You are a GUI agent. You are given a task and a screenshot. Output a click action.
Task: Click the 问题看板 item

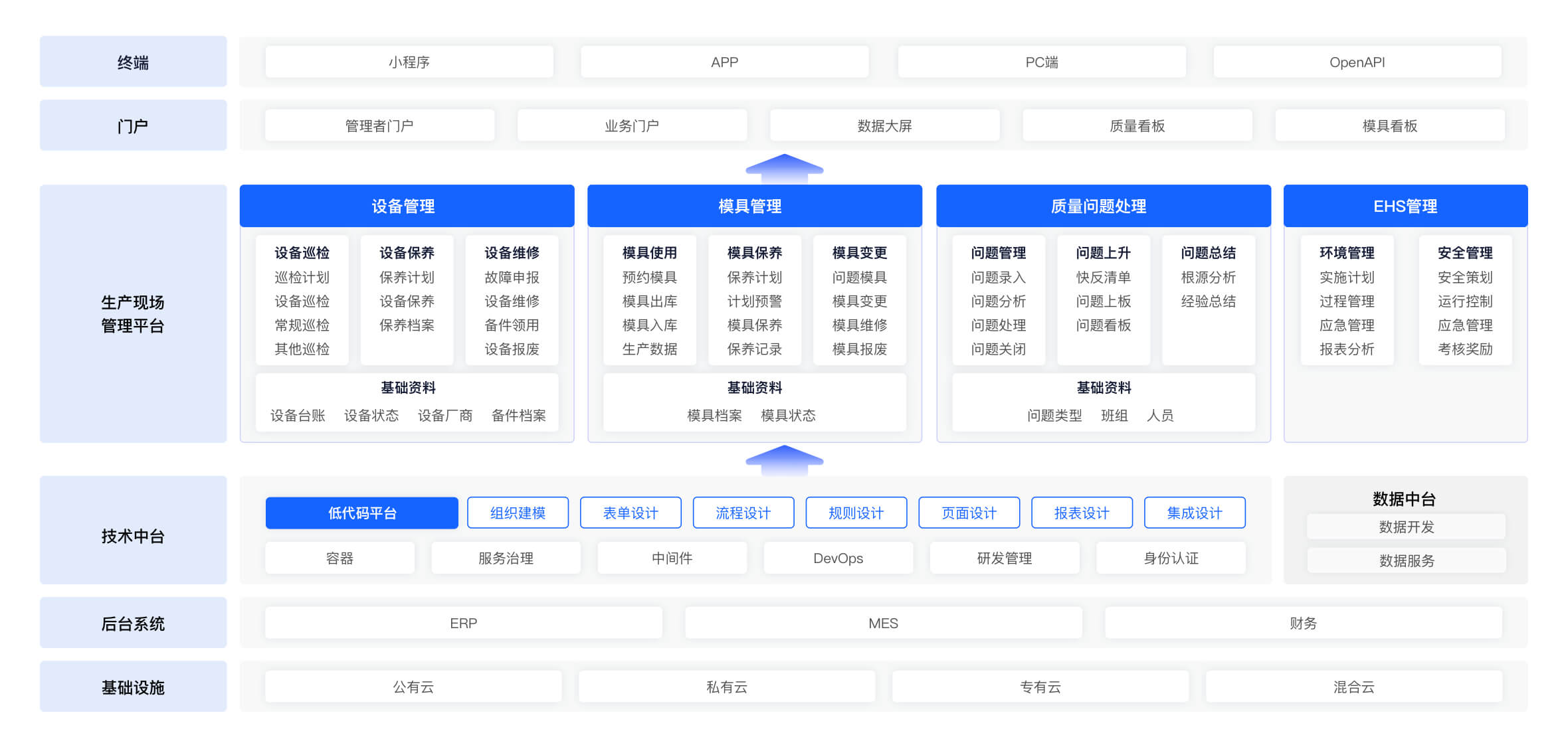pos(1104,325)
